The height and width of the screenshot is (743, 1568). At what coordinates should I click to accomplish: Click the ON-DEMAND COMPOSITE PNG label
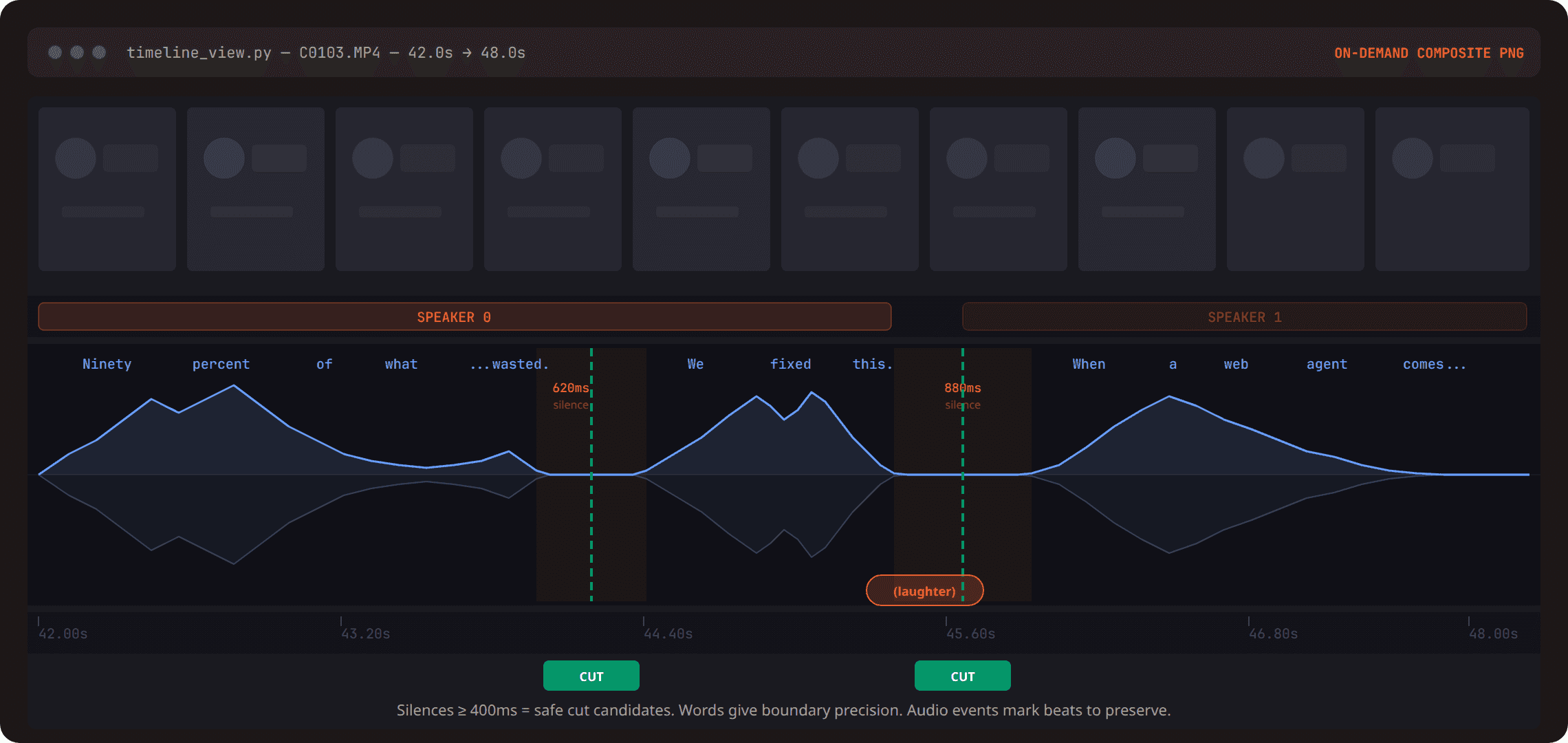(1429, 53)
